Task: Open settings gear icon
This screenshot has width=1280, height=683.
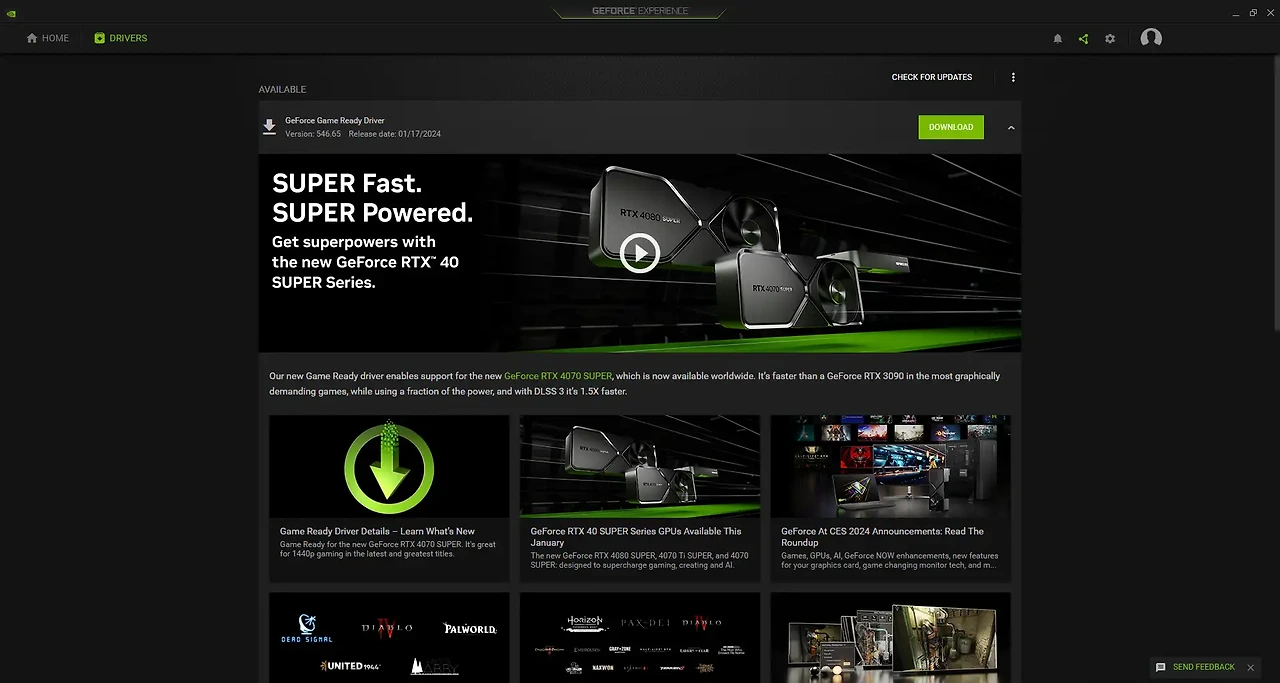Action: pos(1110,38)
